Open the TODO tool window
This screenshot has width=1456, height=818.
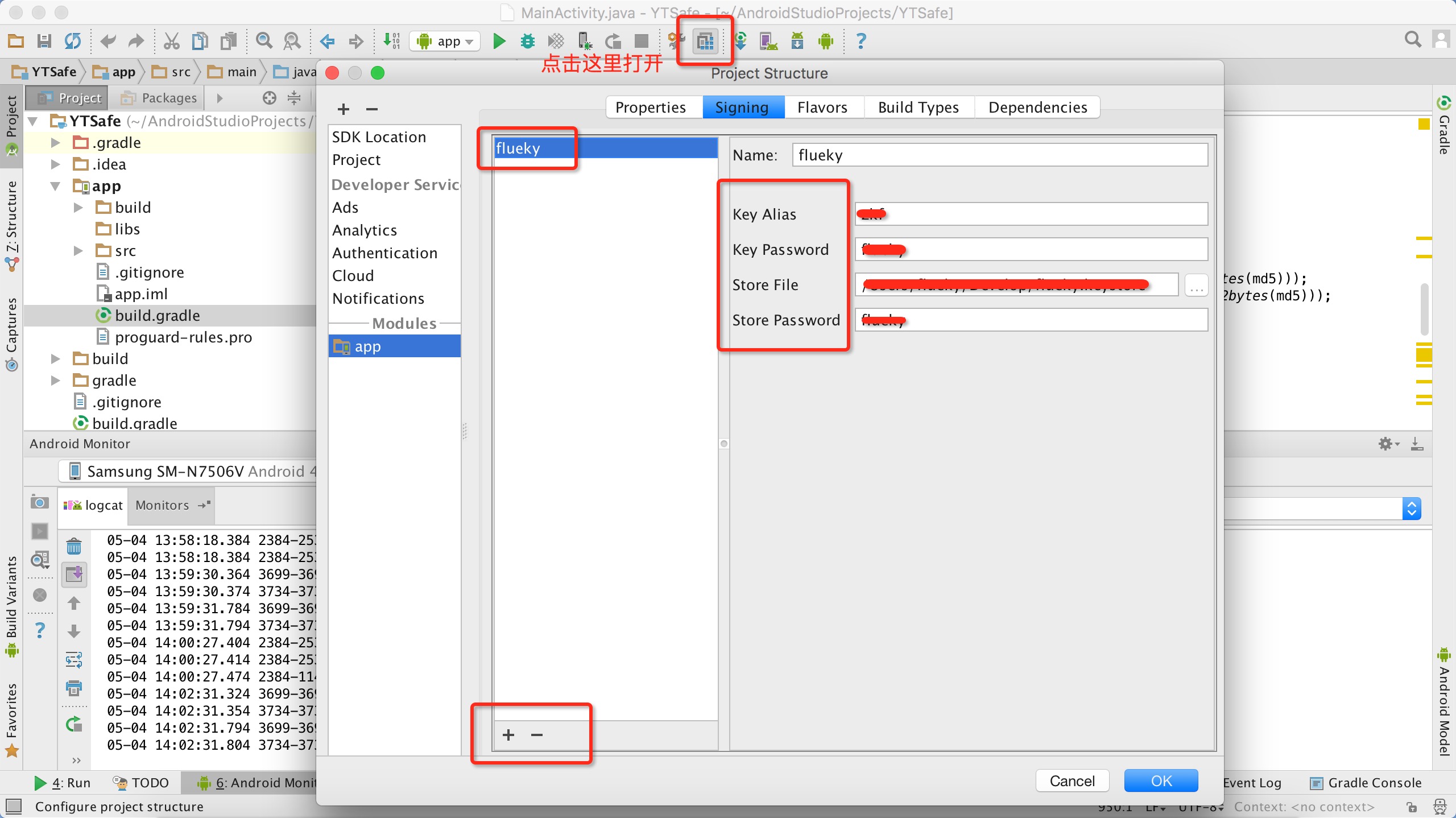pos(141,783)
